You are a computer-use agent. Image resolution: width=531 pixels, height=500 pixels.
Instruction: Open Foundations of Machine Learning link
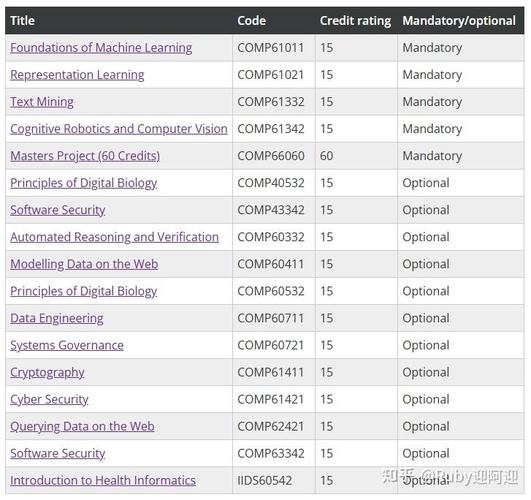(101, 48)
